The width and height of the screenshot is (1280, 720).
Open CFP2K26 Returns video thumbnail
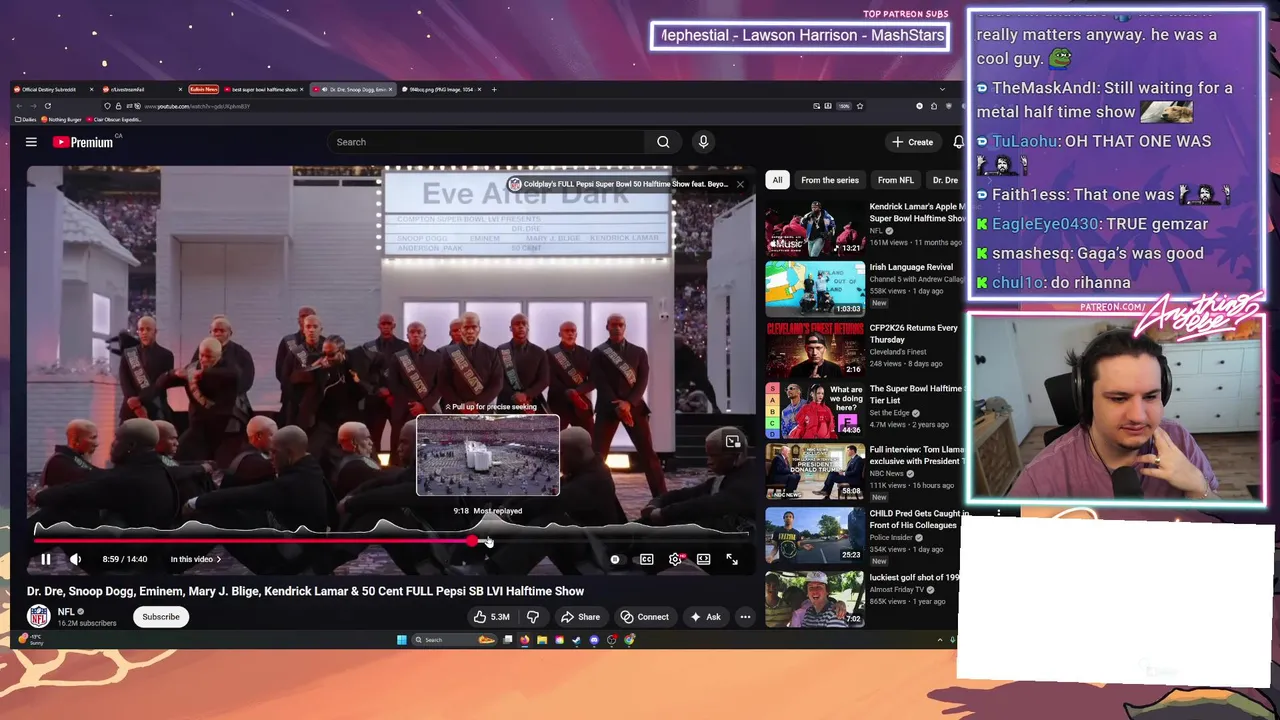click(x=815, y=349)
